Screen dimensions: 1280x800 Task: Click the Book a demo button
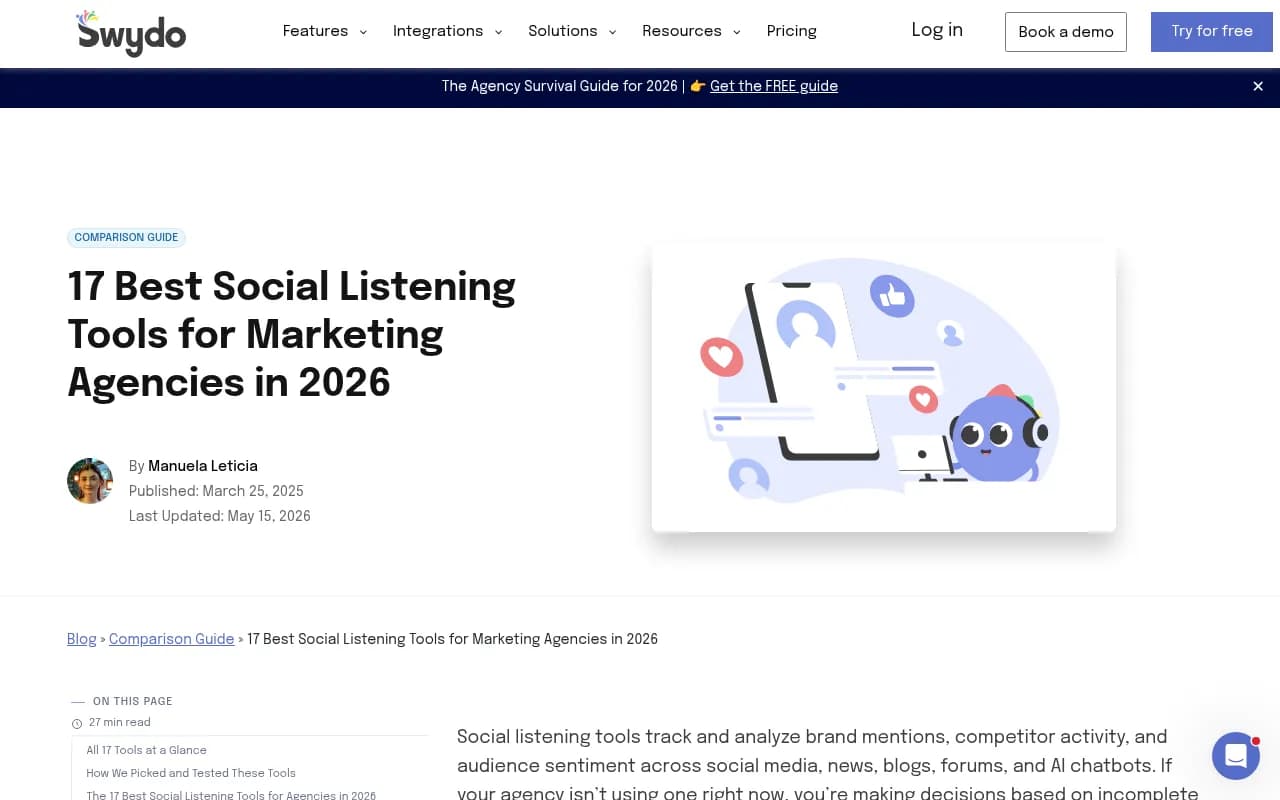[1066, 32]
